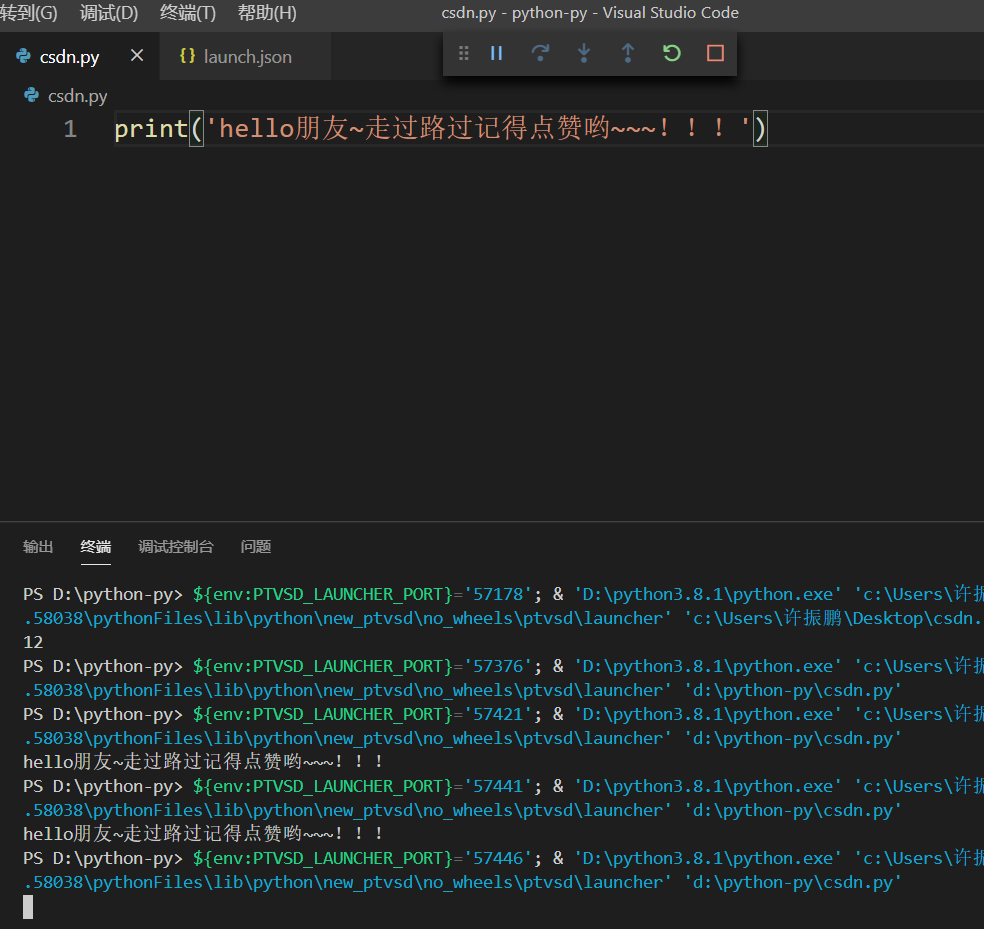Click the JSON braces icon on launch.json tab
Screen dimensions: 984x929
click(187, 56)
